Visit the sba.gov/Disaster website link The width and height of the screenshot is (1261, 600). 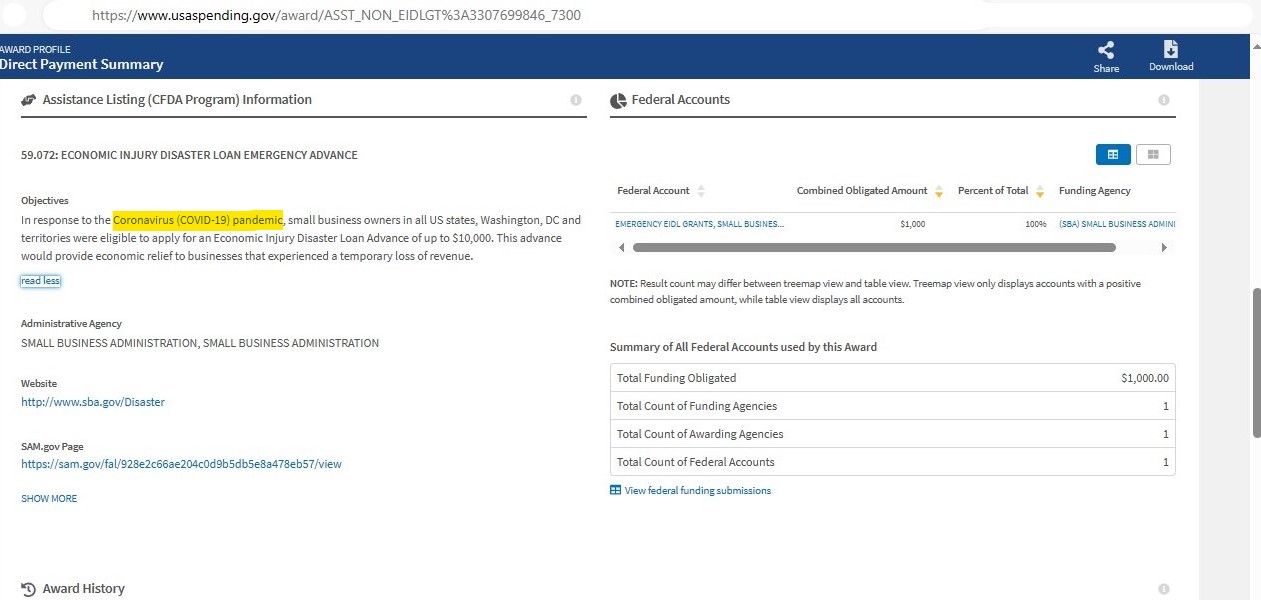pos(93,402)
